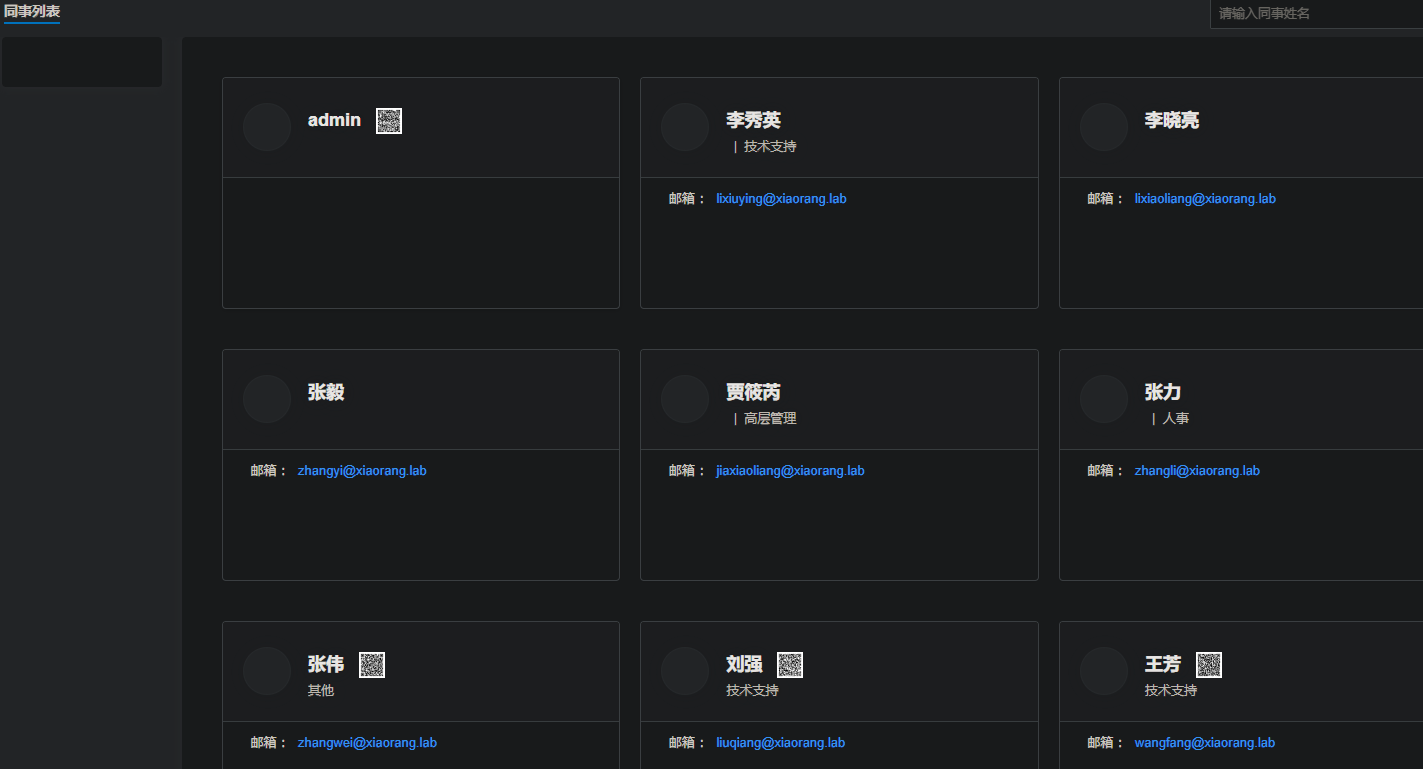This screenshot has height=769, width=1423.
Task: Open email link liuqiang@xiaorang.lab
Action: point(781,743)
